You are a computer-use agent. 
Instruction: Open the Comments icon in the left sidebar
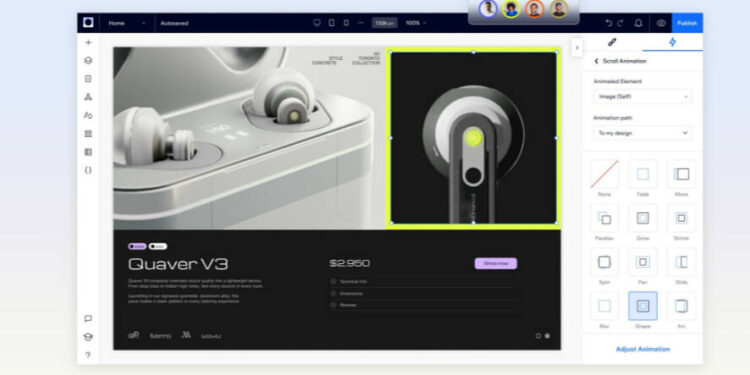(x=88, y=319)
